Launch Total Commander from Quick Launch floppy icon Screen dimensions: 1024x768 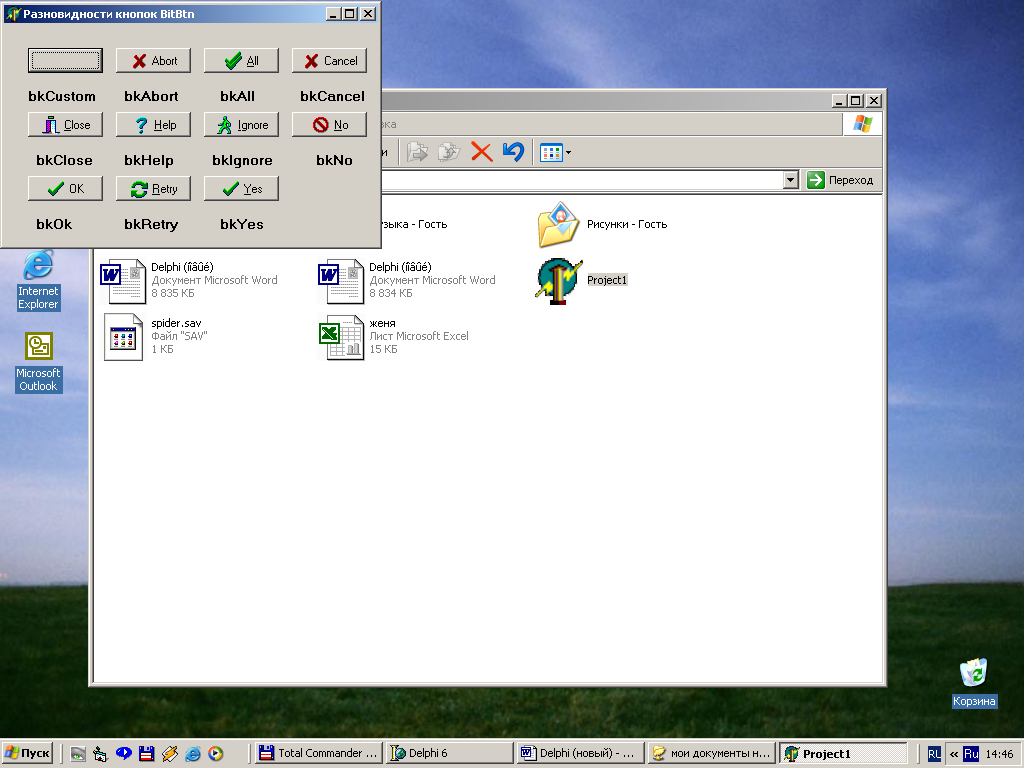146,754
